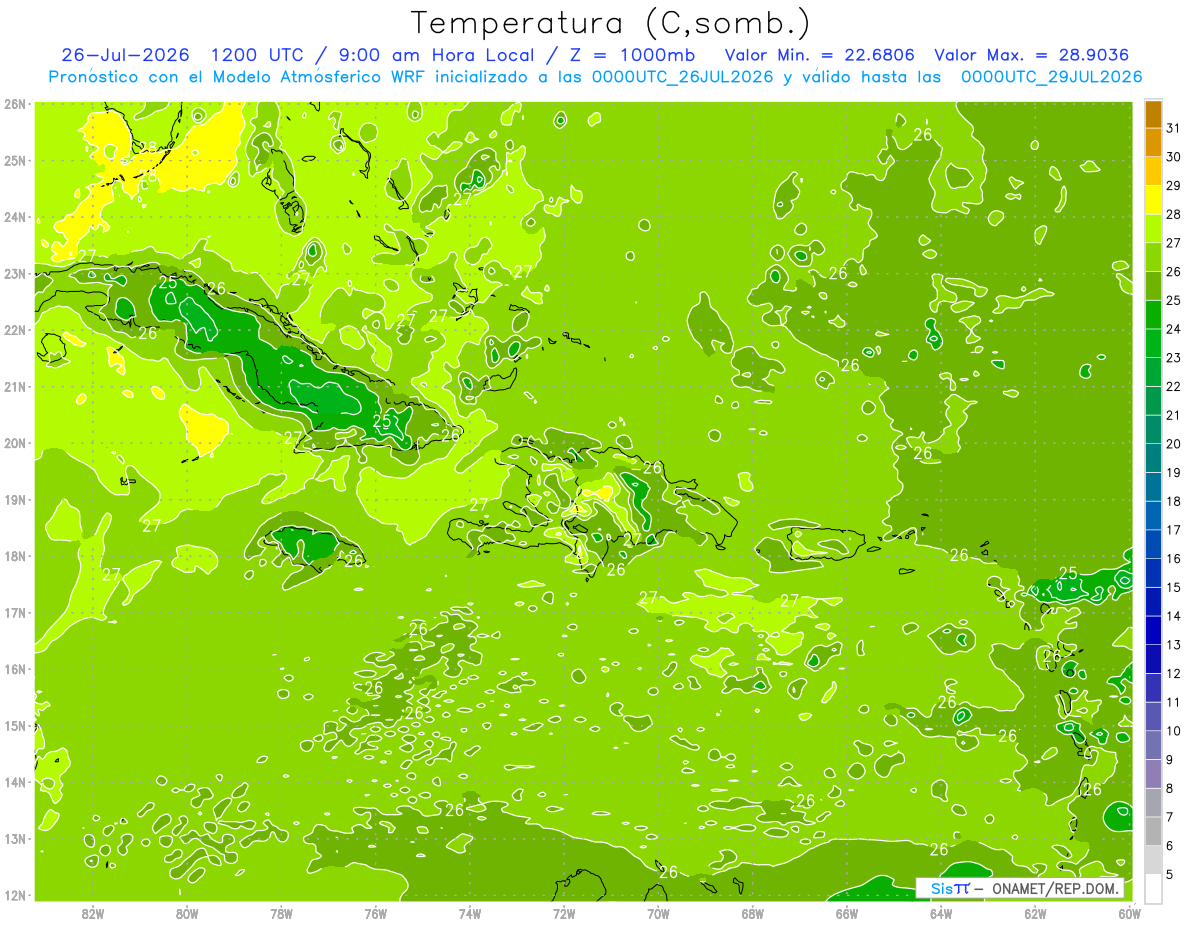Click the white swatch below 5

pyautogui.click(x=1153, y=888)
